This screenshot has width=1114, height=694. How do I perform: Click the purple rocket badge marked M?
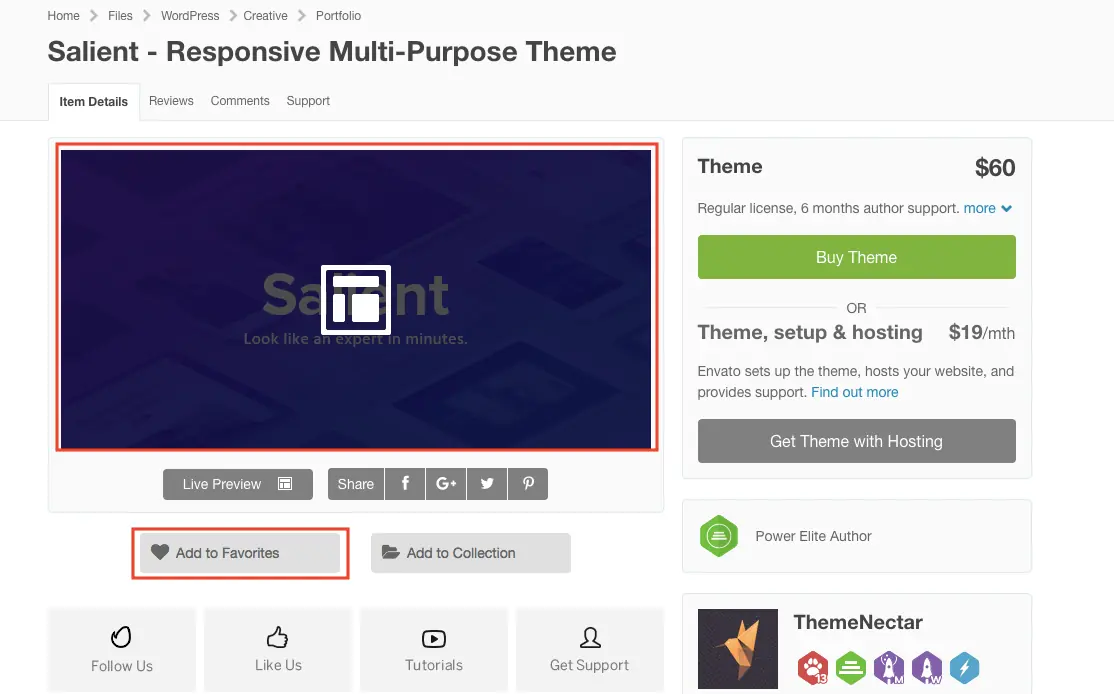tap(889, 668)
